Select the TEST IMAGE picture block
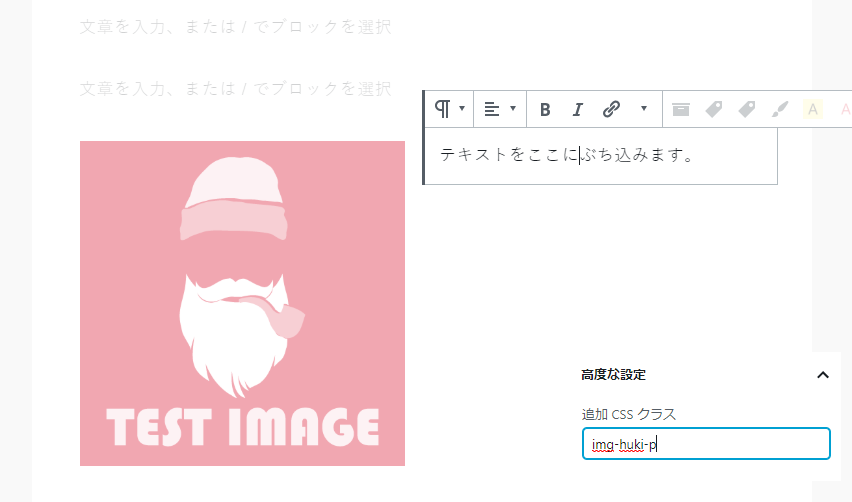 (x=242, y=303)
